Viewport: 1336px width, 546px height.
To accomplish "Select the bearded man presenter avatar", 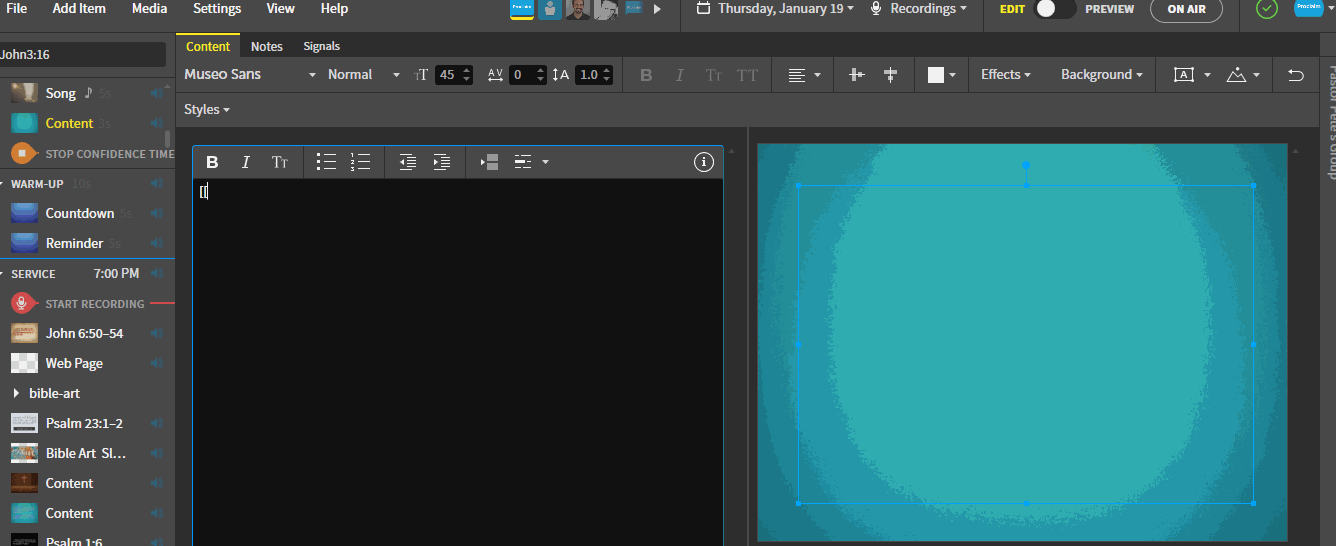I will 577,9.
